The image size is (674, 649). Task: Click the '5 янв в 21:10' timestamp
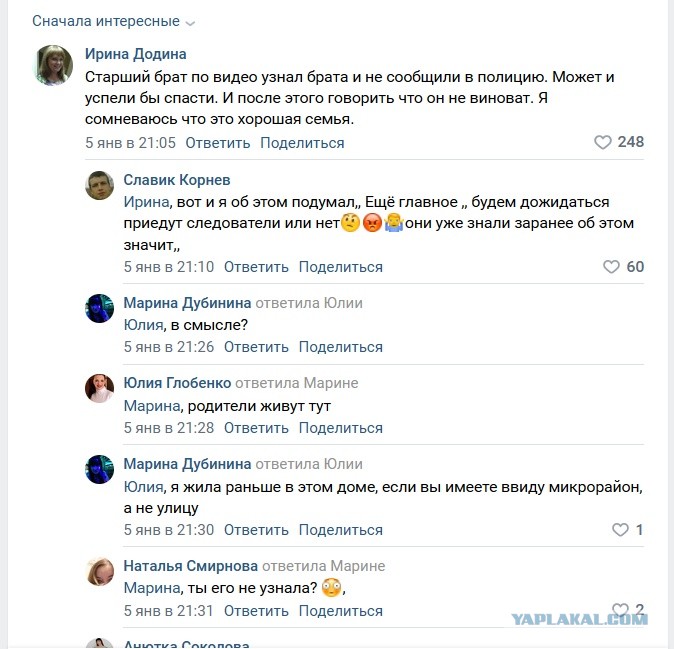(x=169, y=267)
